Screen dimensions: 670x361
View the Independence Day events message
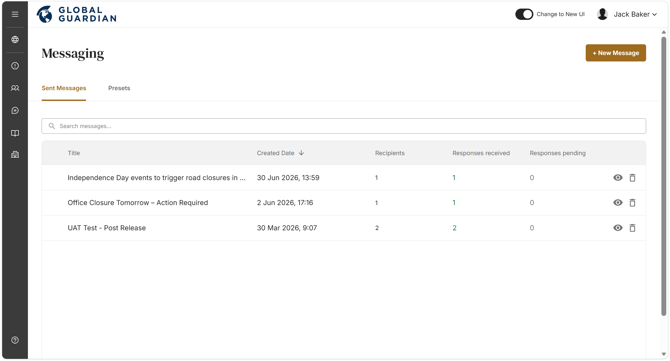[x=618, y=178]
